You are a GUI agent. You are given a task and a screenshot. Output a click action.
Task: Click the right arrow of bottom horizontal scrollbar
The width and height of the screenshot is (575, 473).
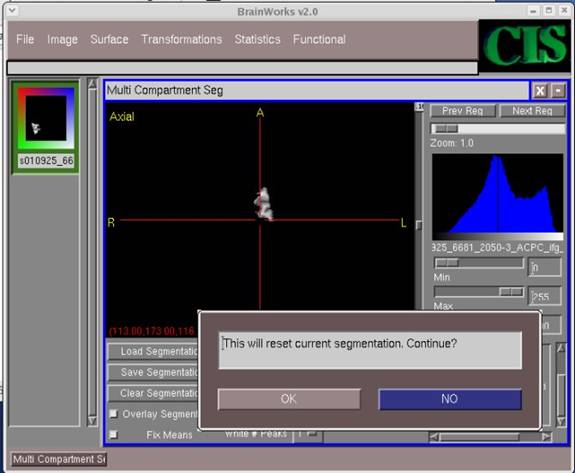point(546,437)
